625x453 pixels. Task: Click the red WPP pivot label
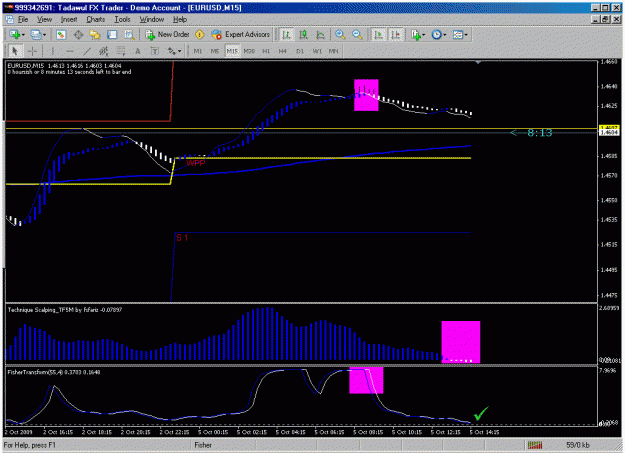click(196, 163)
